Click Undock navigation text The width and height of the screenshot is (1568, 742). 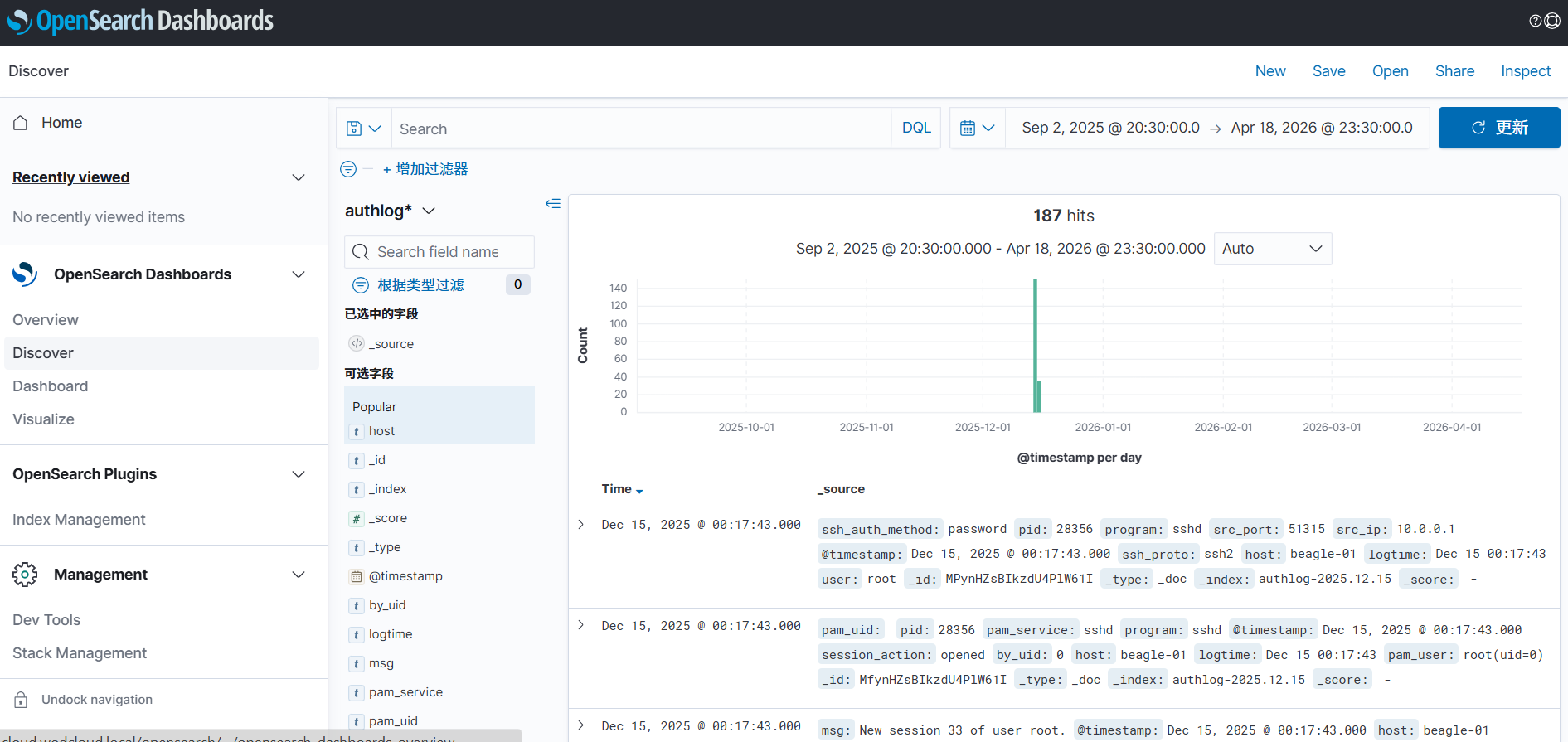(97, 700)
